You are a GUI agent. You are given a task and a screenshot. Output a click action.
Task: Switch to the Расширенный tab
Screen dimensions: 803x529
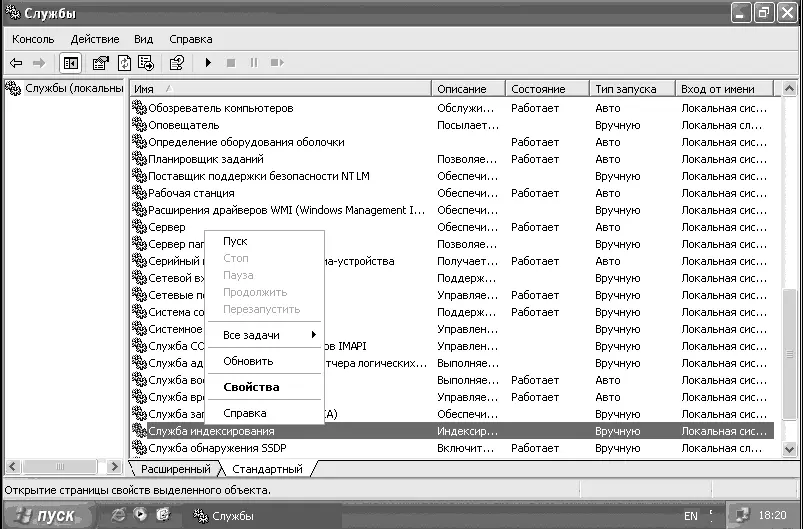[175, 469]
